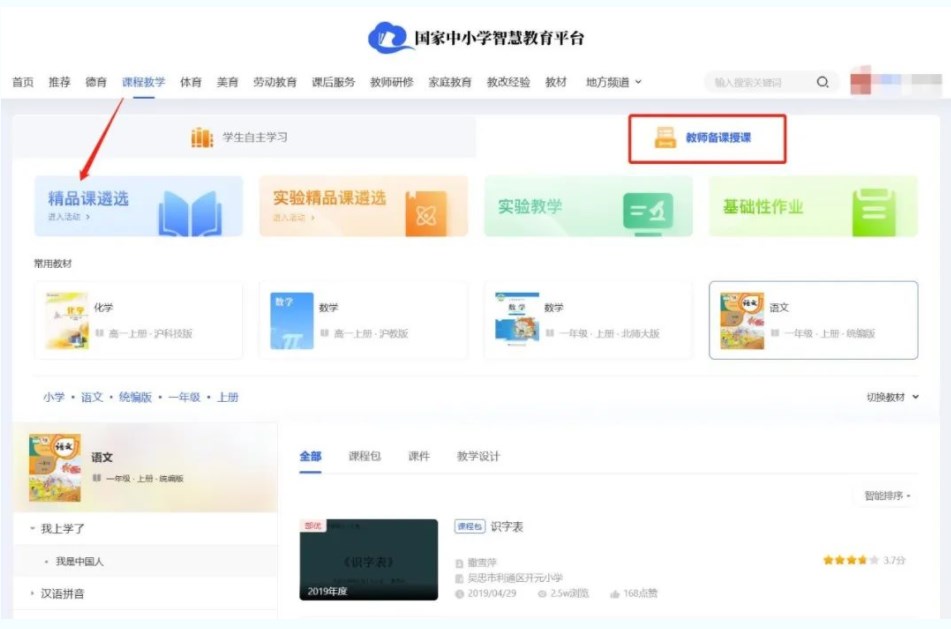Click breadcrumb 语文
The width and height of the screenshot is (951, 629).
point(92,397)
